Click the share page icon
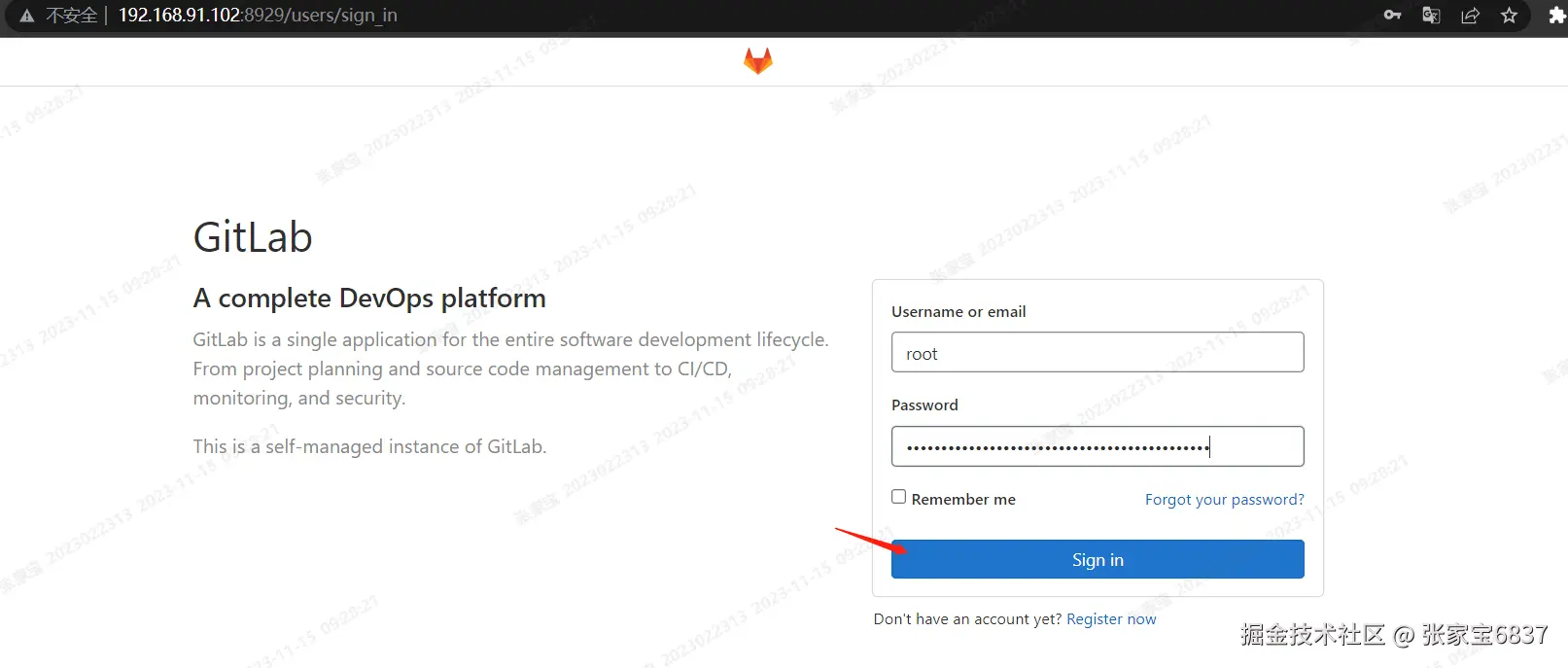Image resolution: width=1568 pixels, height=668 pixels. click(x=1470, y=15)
